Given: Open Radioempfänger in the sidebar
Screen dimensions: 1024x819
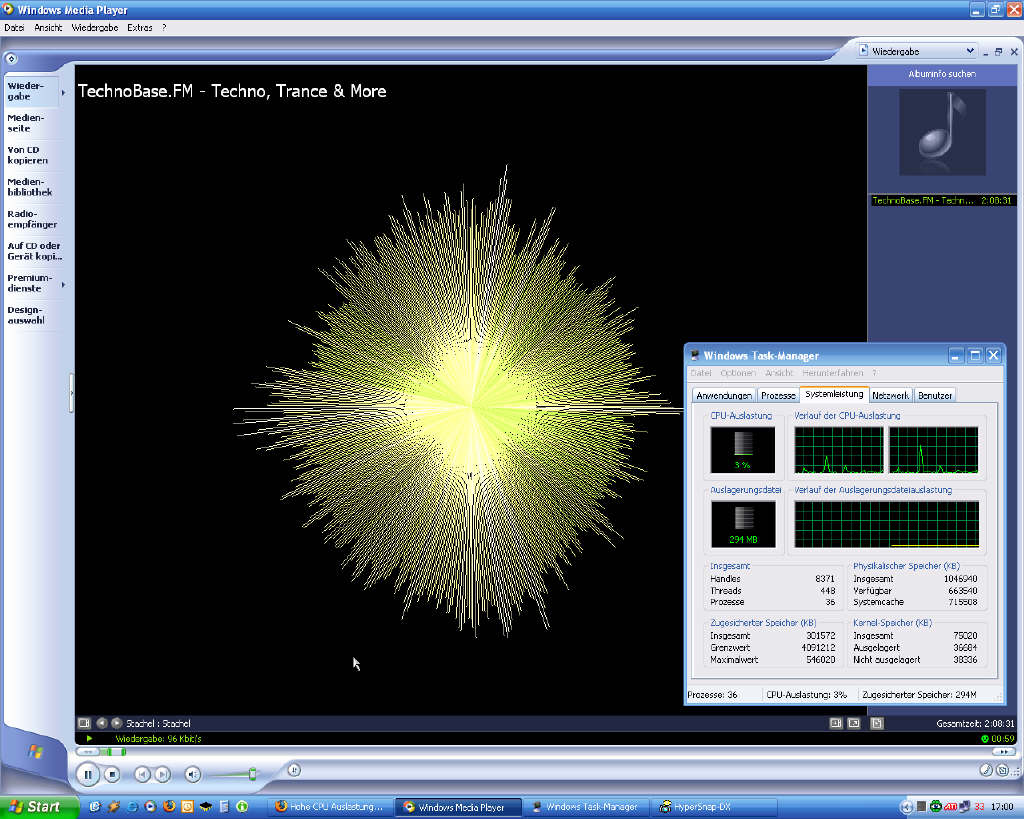Looking at the screenshot, I should [x=32, y=219].
